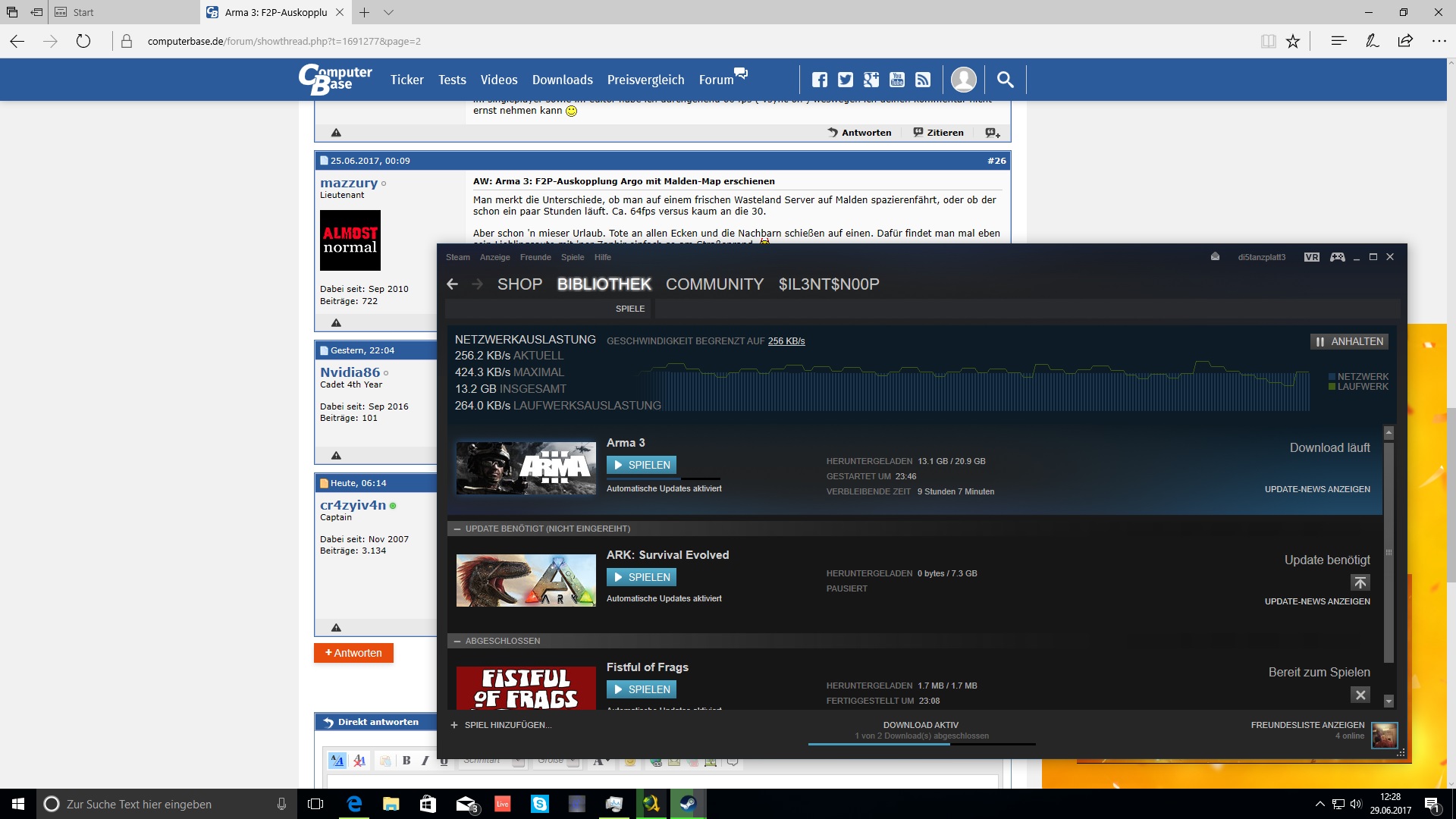Remove Fistful of Frags from list
Screen dimensions: 1456x819
pos(1360,695)
